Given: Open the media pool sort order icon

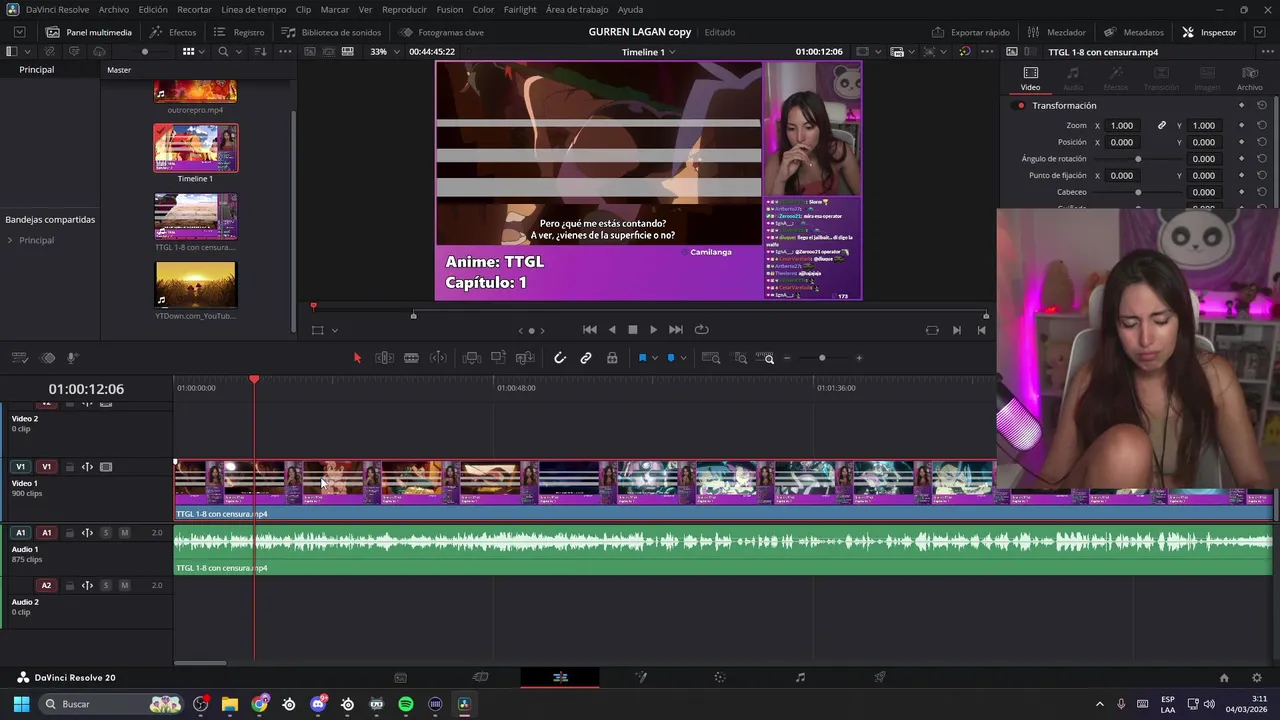Looking at the screenshot, I should [260, 52].
